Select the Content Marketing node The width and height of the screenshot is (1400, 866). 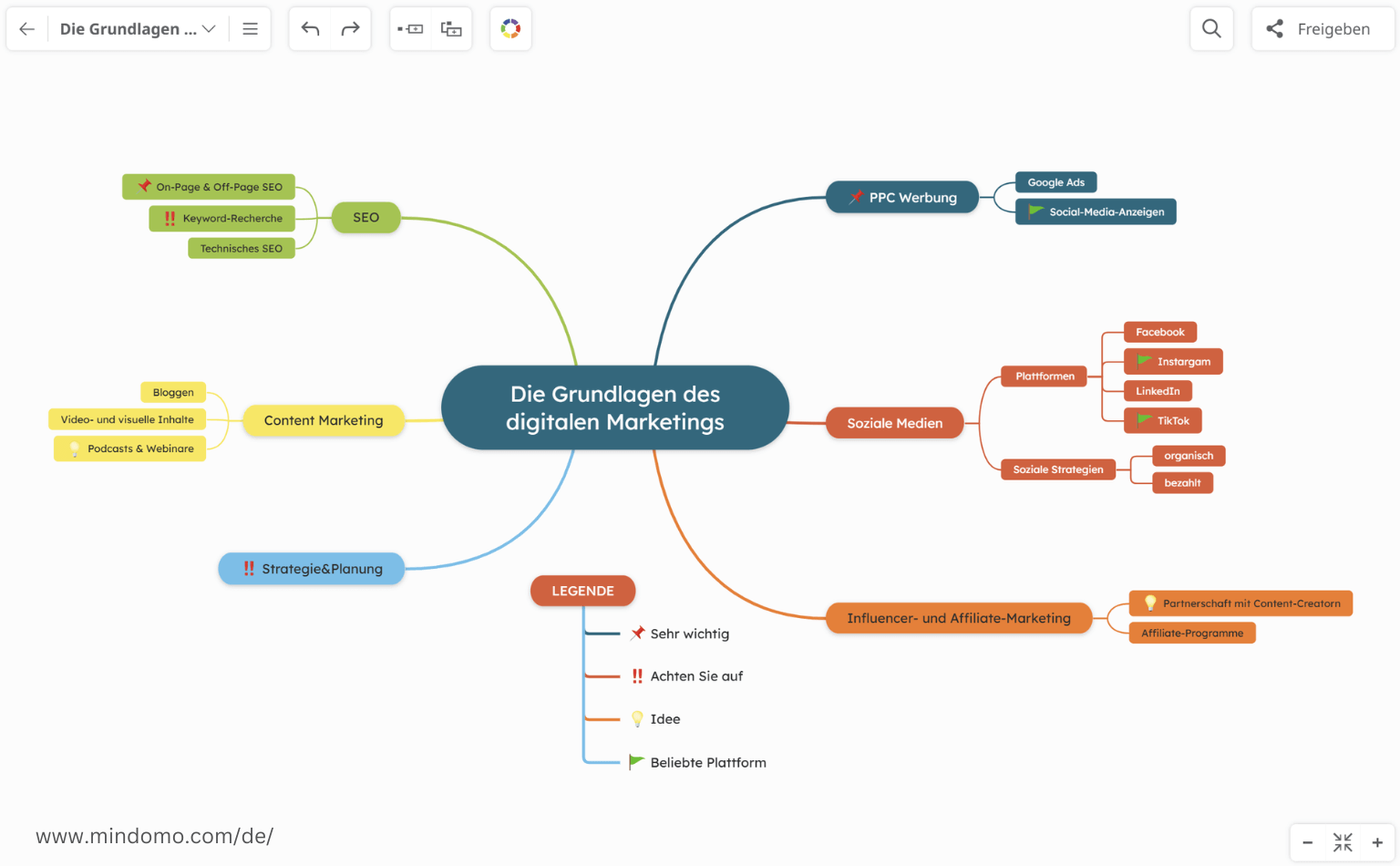(x=324, y=420)
